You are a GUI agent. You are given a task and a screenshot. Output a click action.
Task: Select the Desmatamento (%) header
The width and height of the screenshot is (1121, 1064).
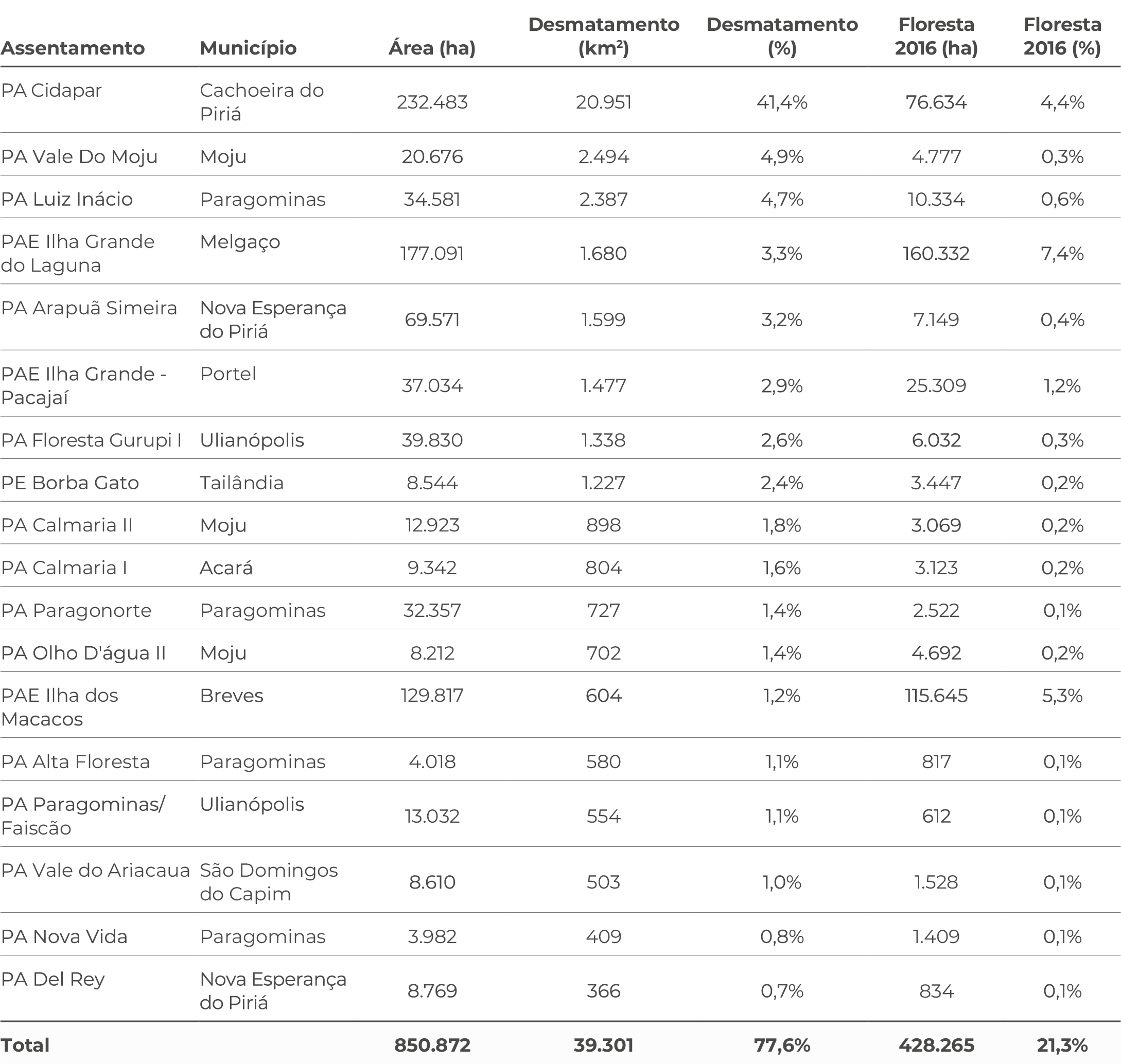click(782, 37)
